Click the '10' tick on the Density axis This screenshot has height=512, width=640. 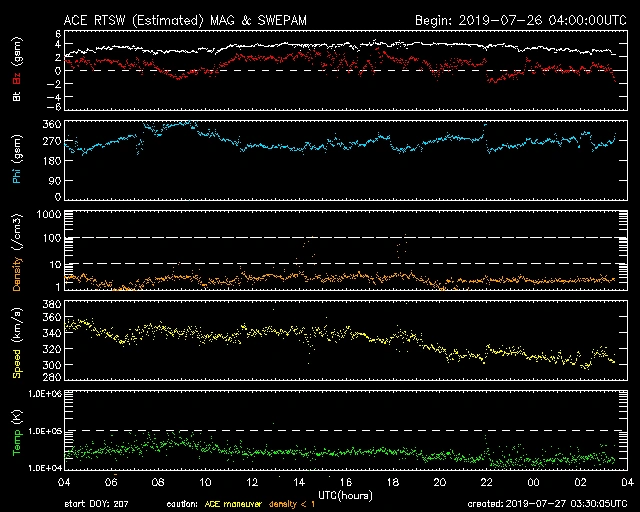(x=55, y=264)
